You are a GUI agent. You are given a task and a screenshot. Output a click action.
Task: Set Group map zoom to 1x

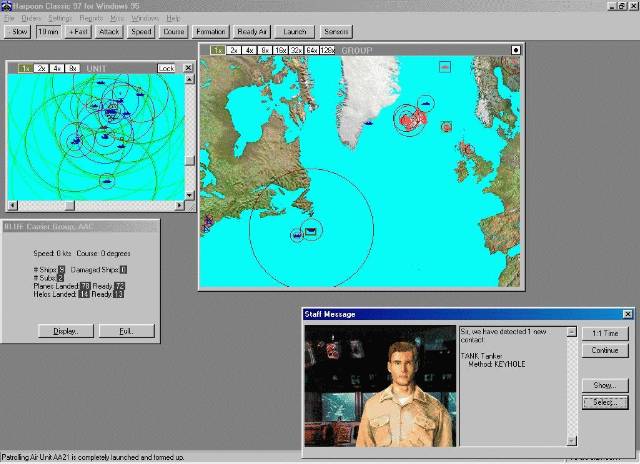click(x=218, y=50)
